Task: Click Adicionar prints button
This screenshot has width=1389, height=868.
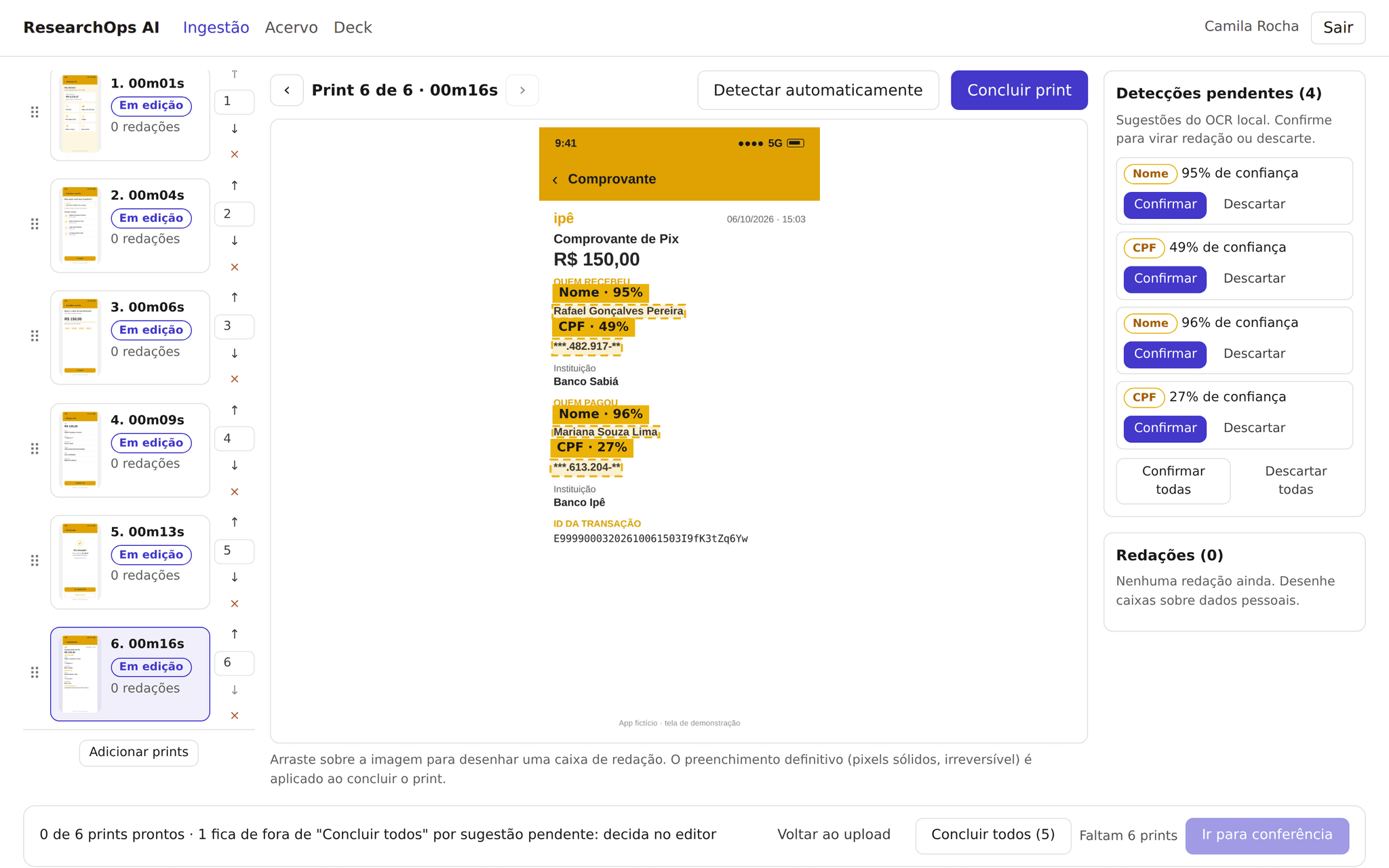Action: 138,753
